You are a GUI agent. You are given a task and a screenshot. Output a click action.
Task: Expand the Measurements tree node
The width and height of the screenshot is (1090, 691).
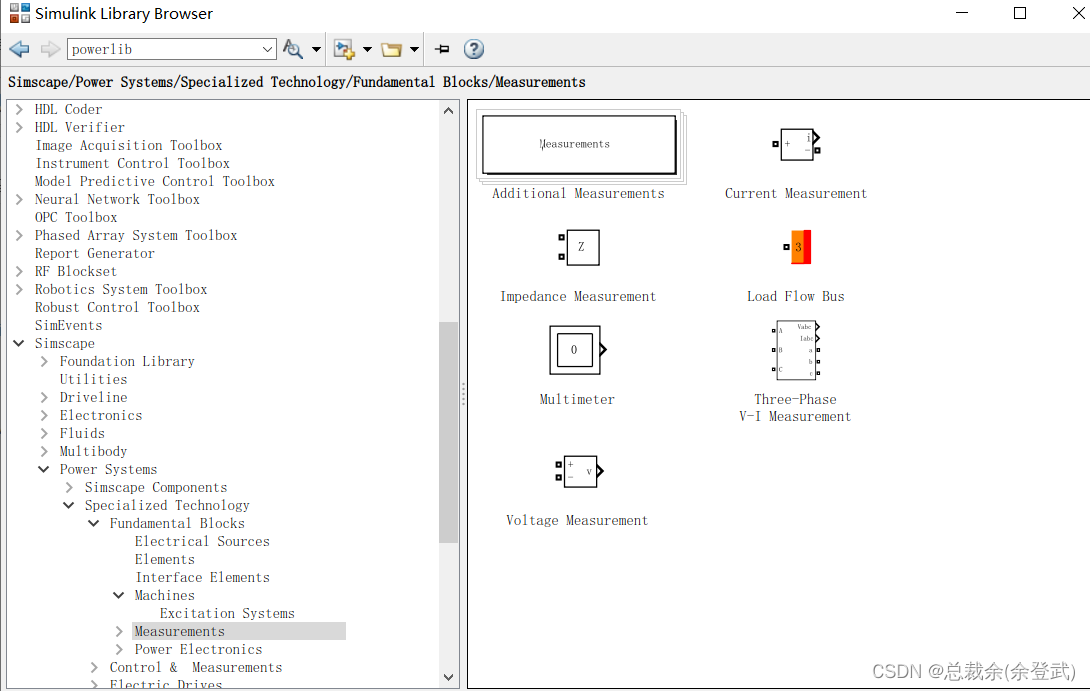coord(120,631)
